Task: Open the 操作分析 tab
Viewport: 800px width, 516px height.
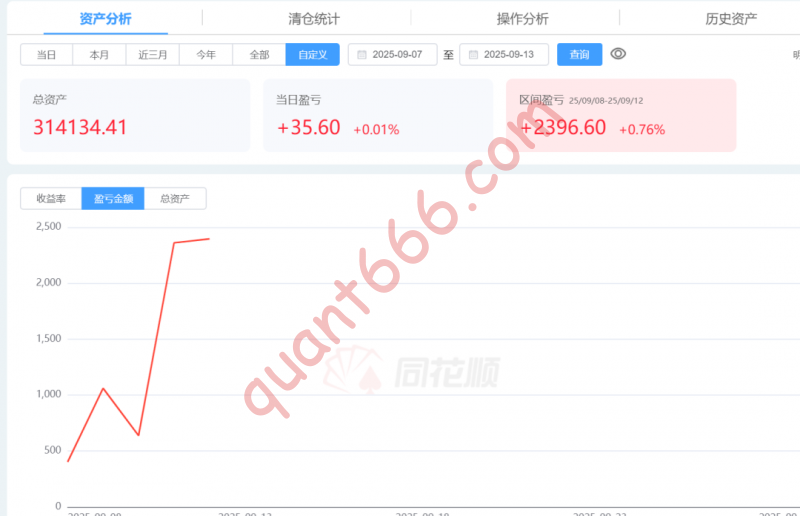Action: (522, 19)
